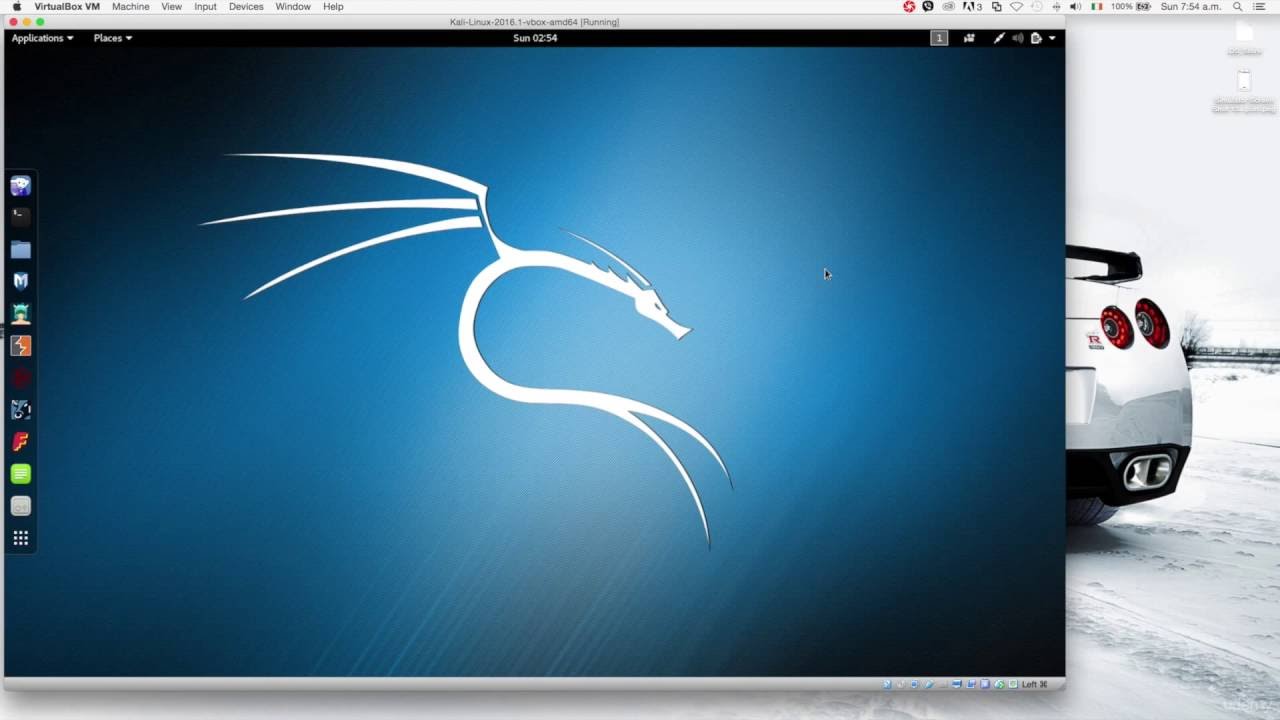Click the 100% battery indicator

click(x=1131, y=6)
